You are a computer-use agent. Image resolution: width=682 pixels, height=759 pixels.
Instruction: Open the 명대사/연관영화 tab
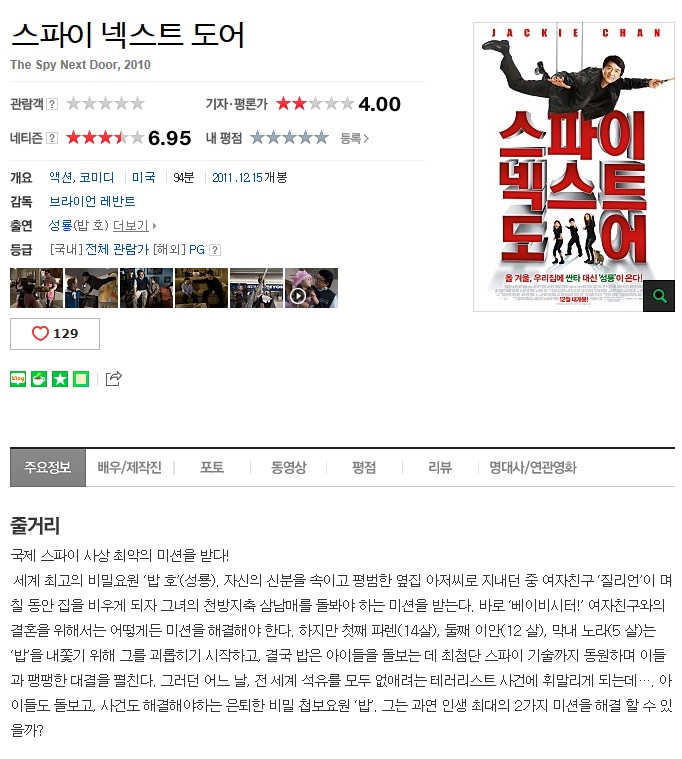(532, 467)
